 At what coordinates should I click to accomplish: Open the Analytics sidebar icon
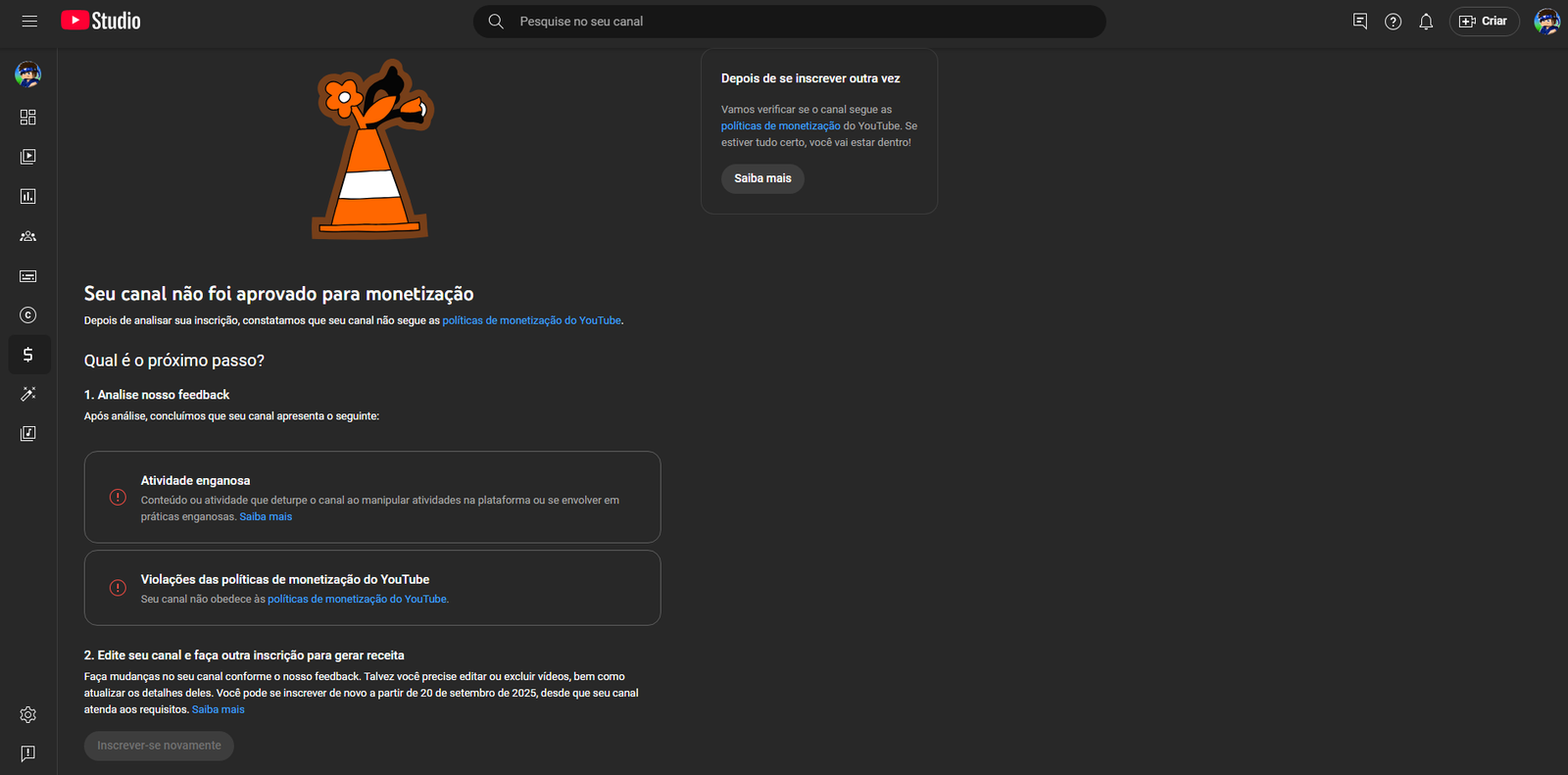28,196
